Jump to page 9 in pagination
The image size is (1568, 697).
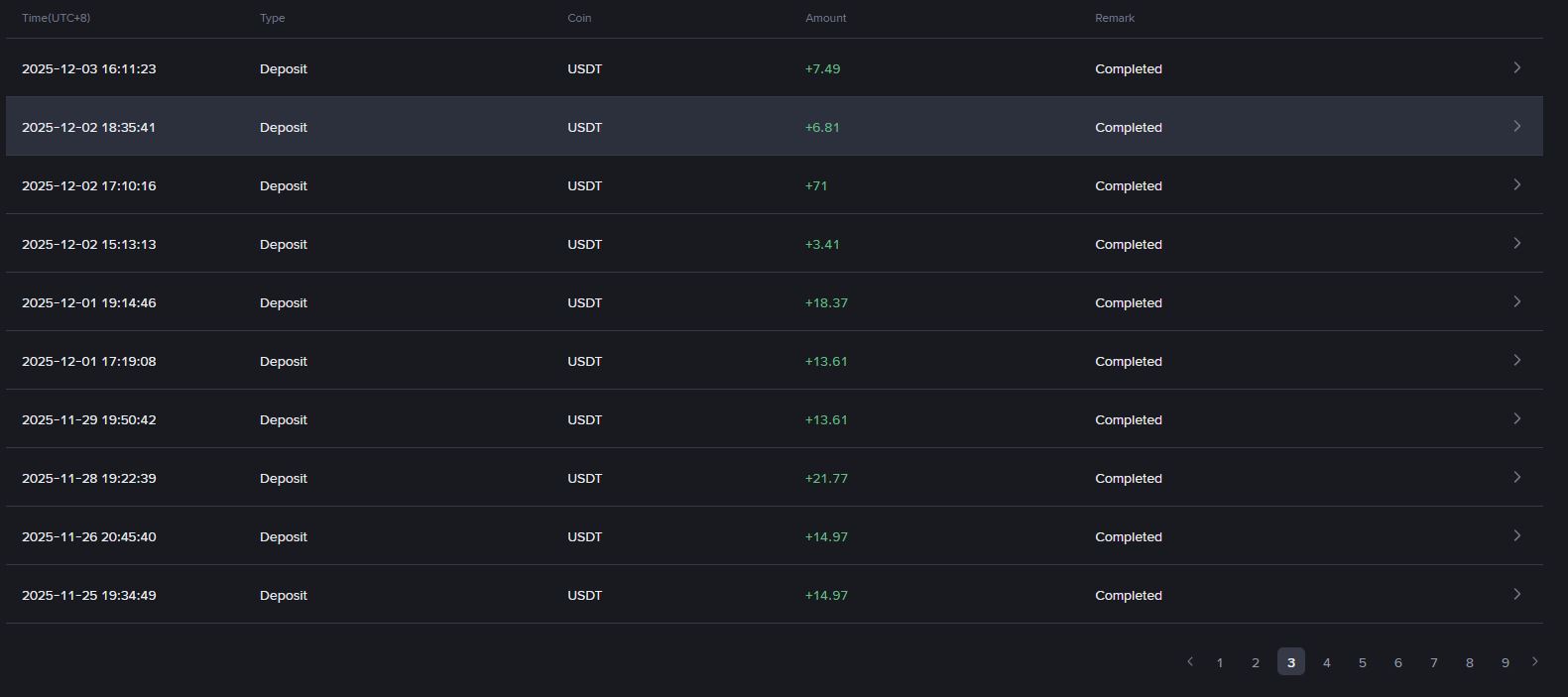click(1506, 662)
